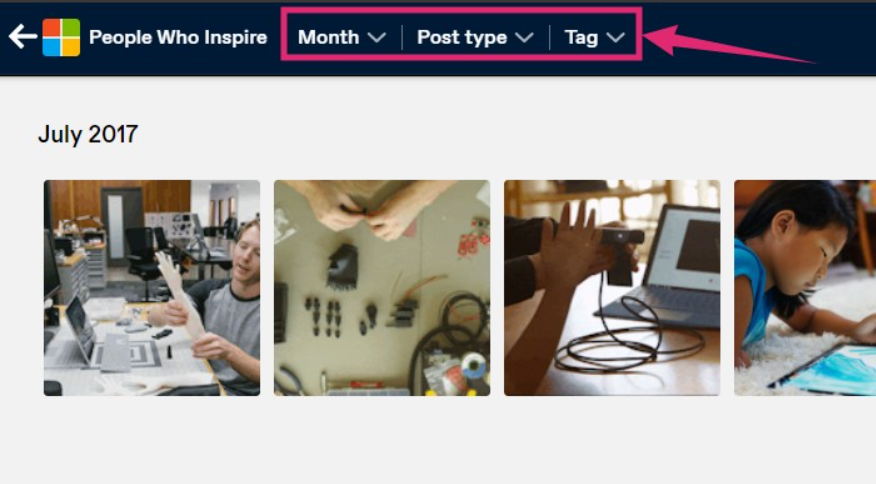
Task: Open the People Who Inspire blog title
Action: point(178,37)
